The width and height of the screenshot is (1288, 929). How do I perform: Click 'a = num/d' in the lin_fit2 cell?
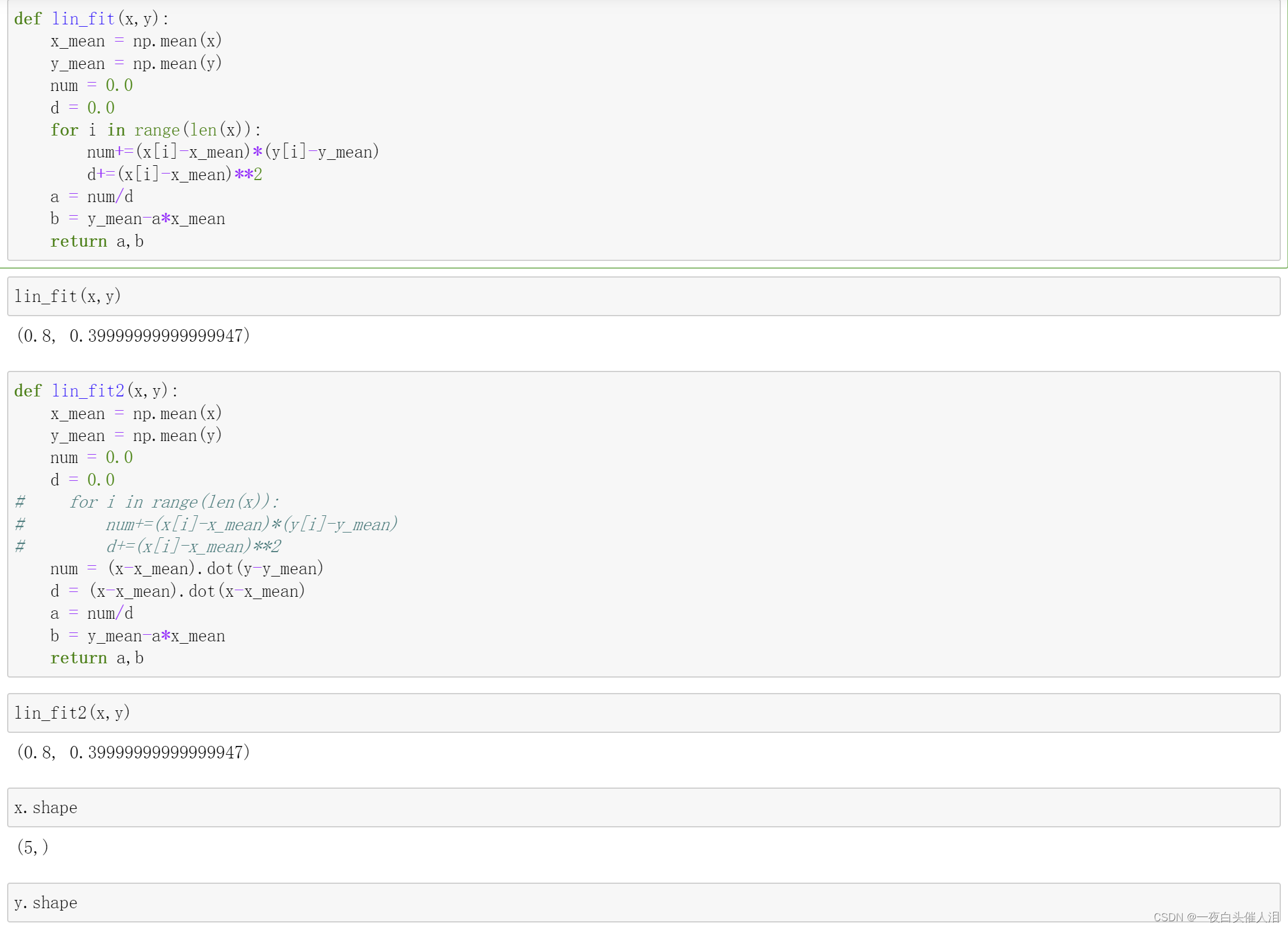click(x=92, y=613)
